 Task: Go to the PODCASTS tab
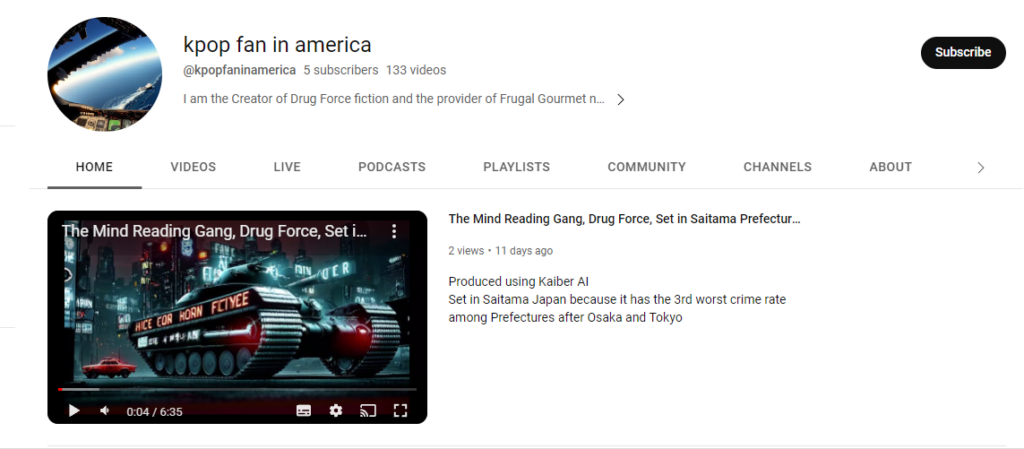pyautogui.click(x=392, y=167)
